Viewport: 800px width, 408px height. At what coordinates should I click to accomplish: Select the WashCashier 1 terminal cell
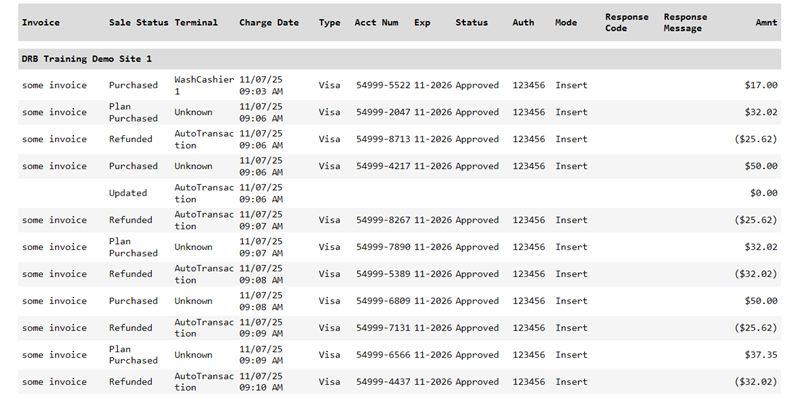[x=203, y=85]
